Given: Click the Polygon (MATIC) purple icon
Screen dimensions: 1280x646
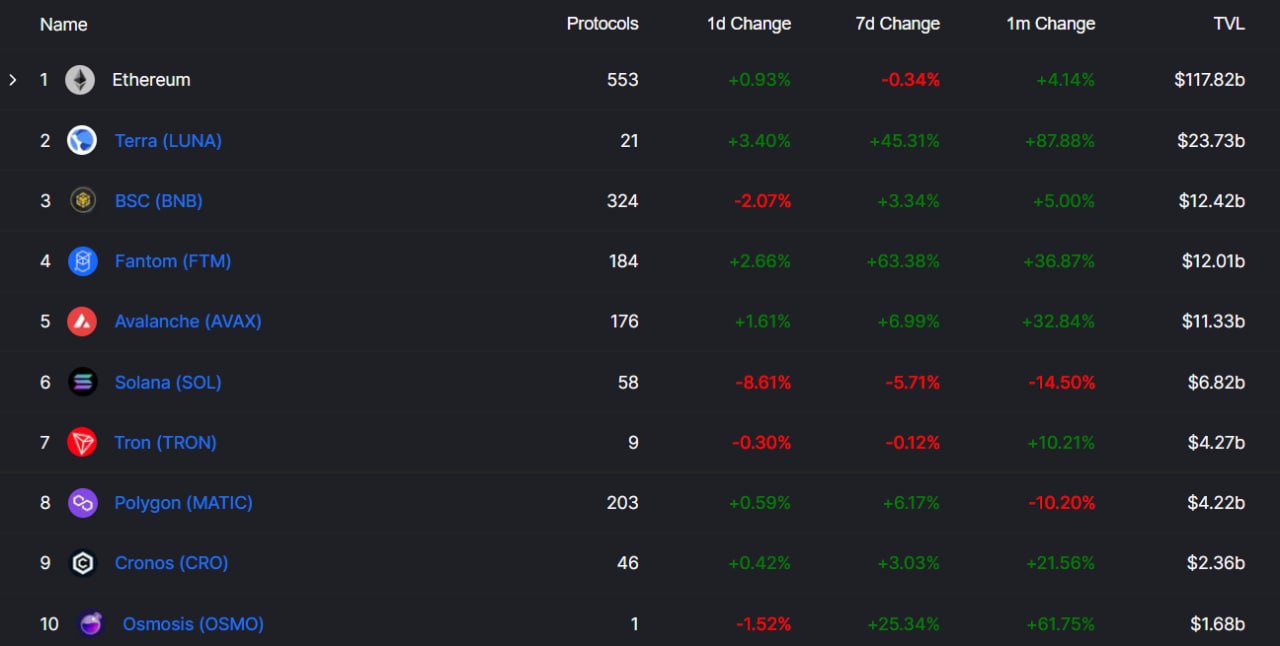Looking at the screenshot, I should point(82,503).
